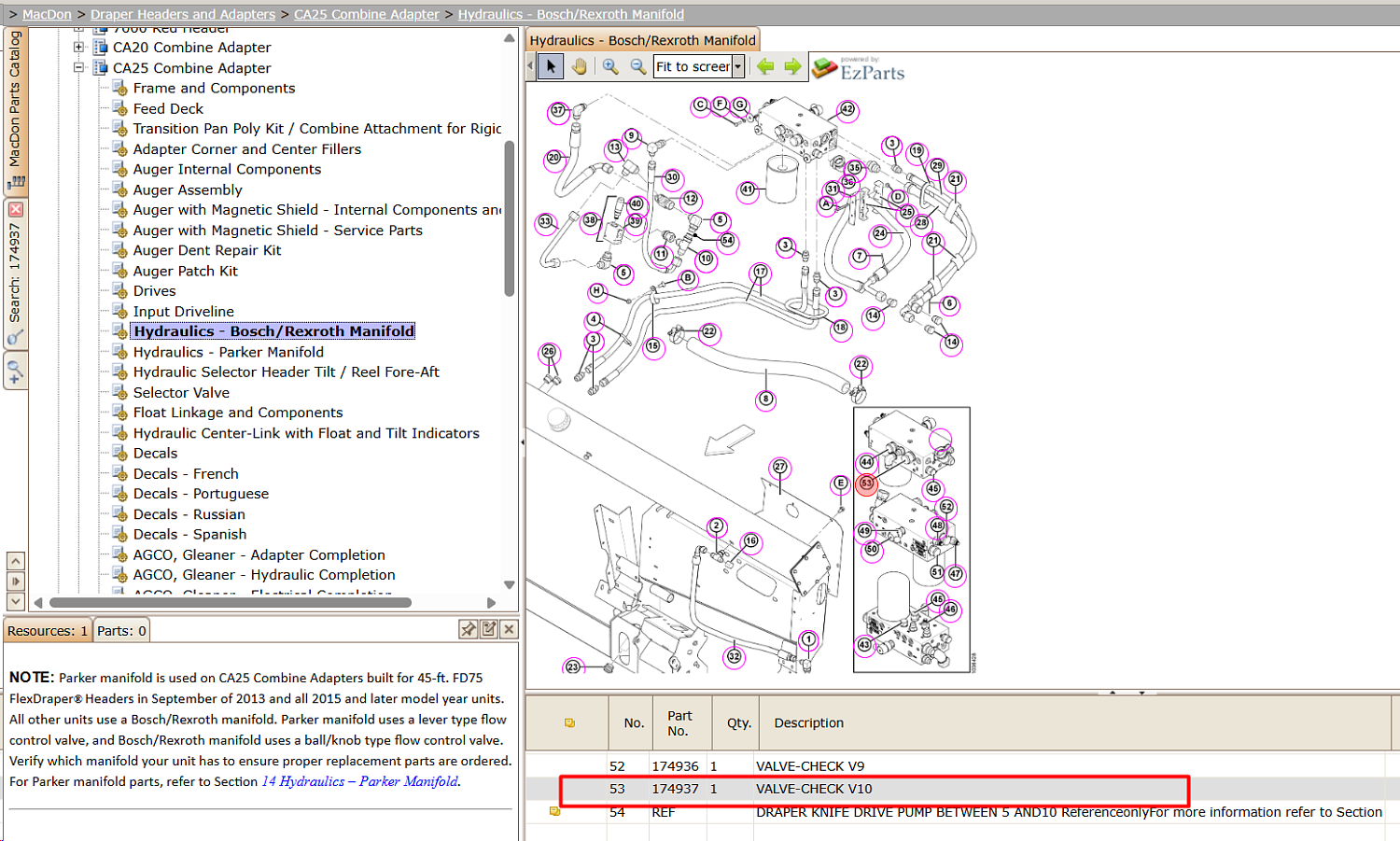Open AGCO, Gleaner - Hydraulic Completion item
The width and height of the screenshot is (1400, 841).
pyautogui.click(x=264, y=575)
